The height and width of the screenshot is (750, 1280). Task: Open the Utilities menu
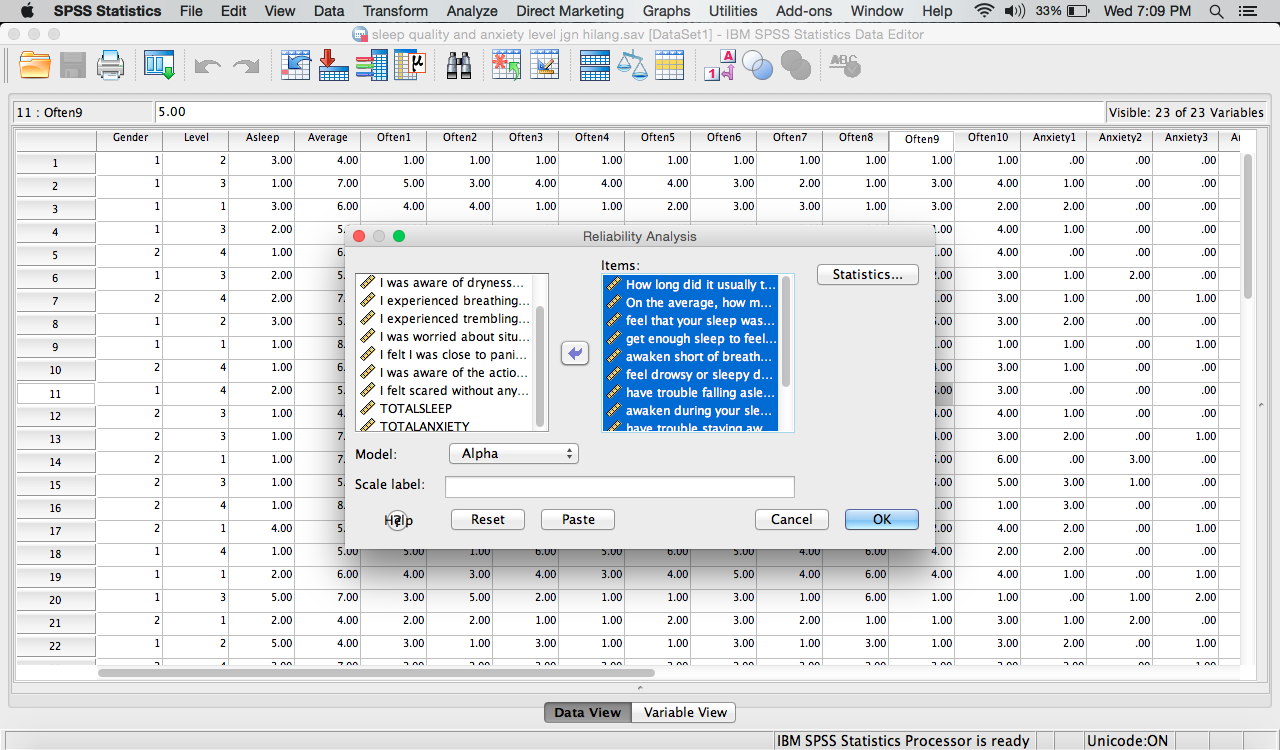tap(733, 11)
